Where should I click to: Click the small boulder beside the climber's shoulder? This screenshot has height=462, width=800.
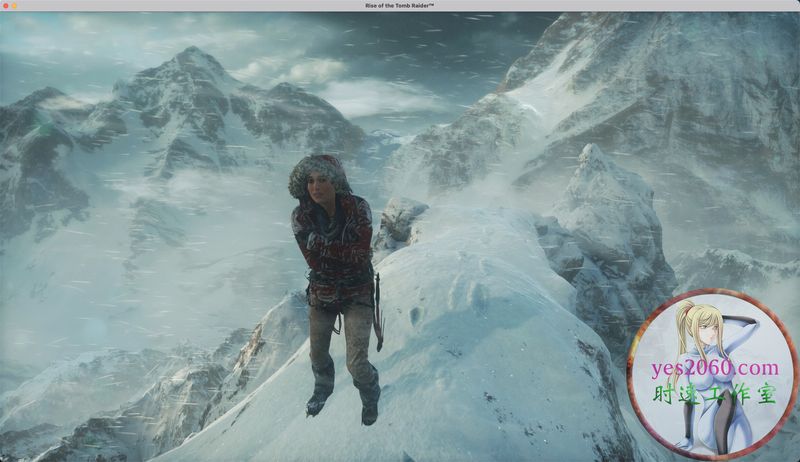(402, 220)
